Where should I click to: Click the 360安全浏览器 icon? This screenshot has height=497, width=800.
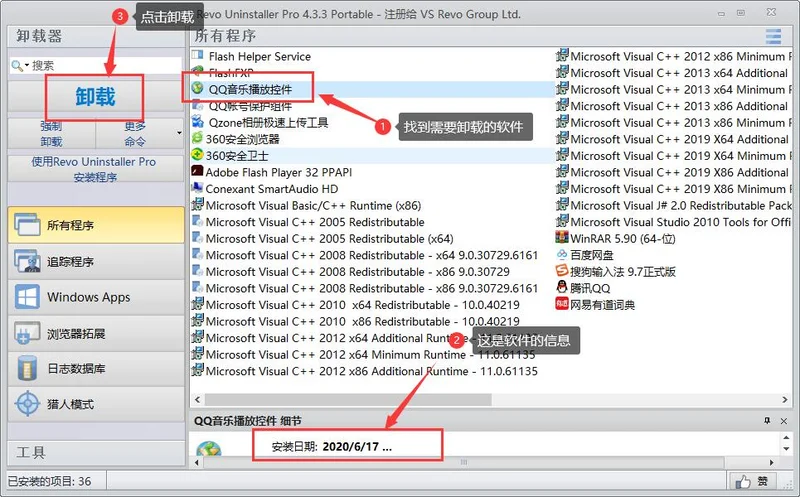(x=197, y=138)
